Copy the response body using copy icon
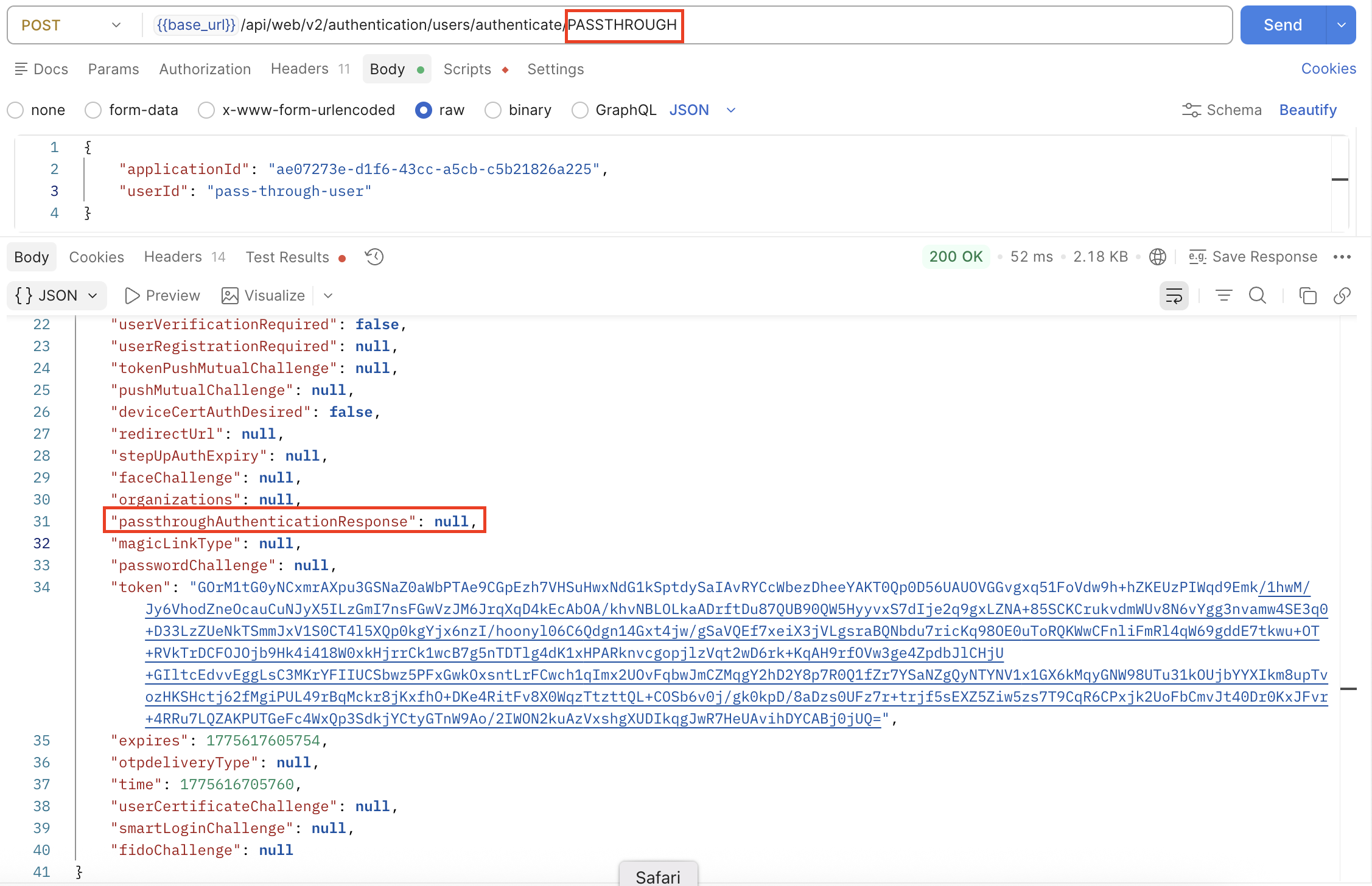The height and width of the screenshot is (886, 1372). point(1308,296)
